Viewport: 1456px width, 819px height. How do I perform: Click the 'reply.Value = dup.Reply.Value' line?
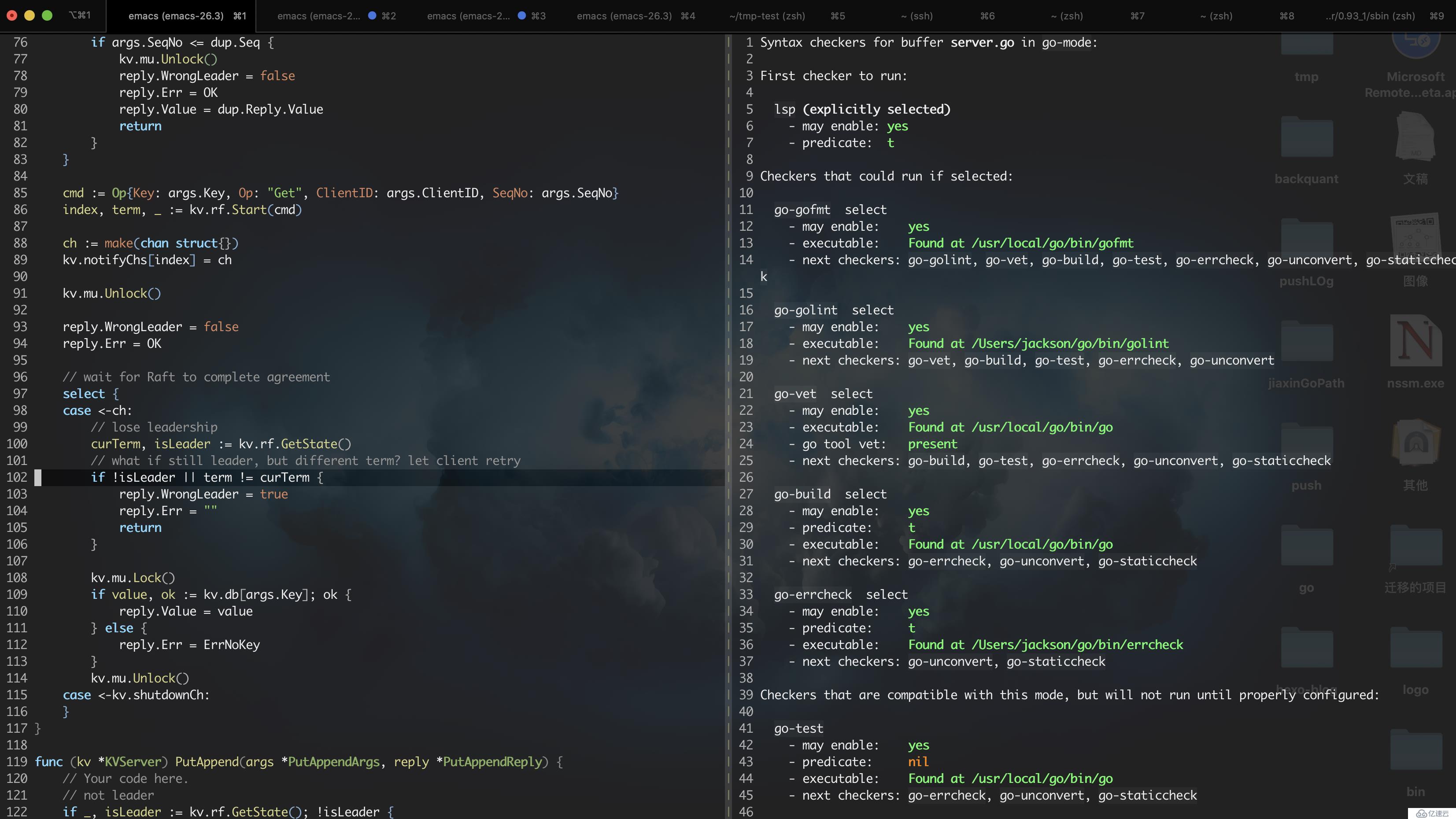(221, 110)
